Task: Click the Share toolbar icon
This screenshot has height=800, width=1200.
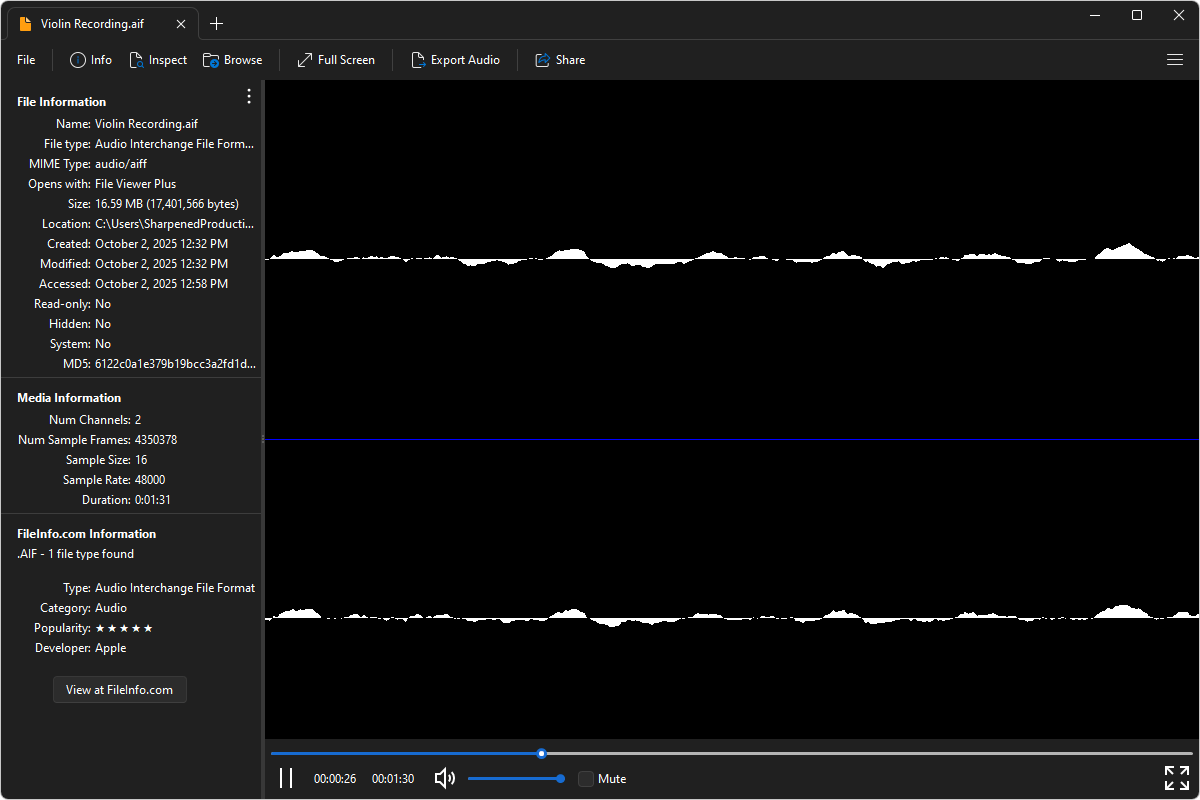Action: pyautogui.click(x=543, y=60)
